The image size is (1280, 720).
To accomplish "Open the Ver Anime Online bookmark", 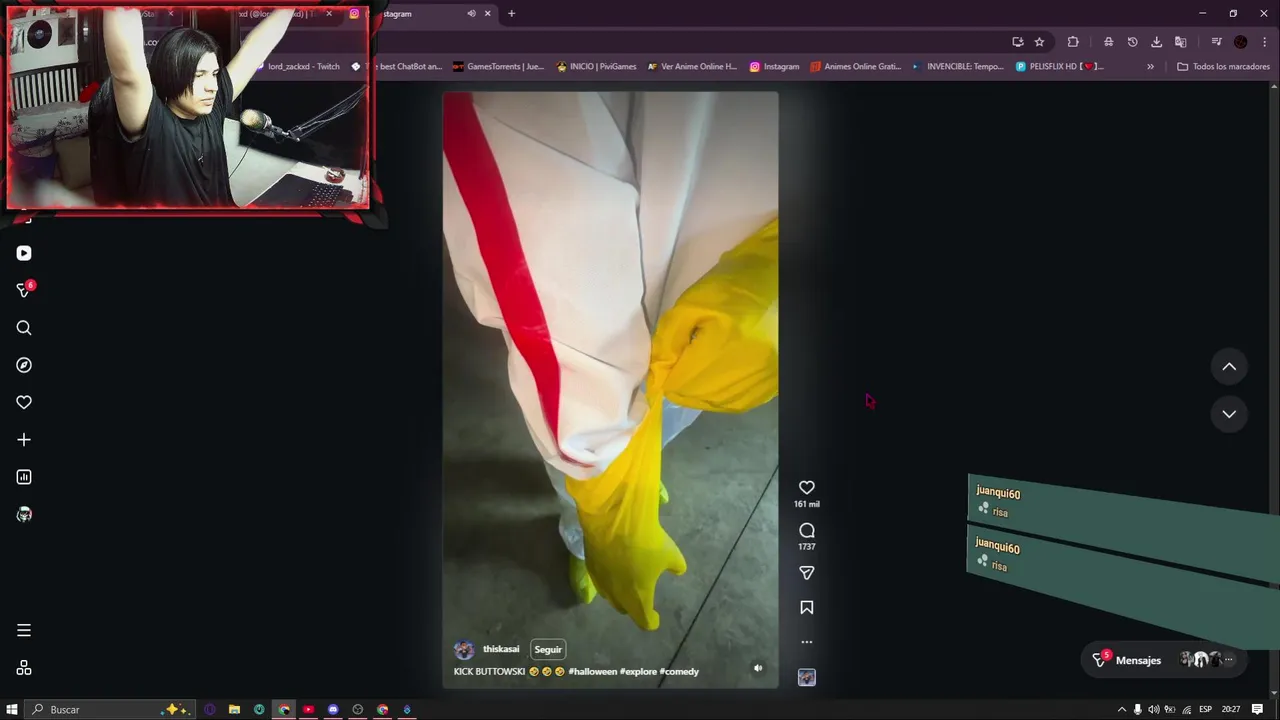I will tap(691, 67).
